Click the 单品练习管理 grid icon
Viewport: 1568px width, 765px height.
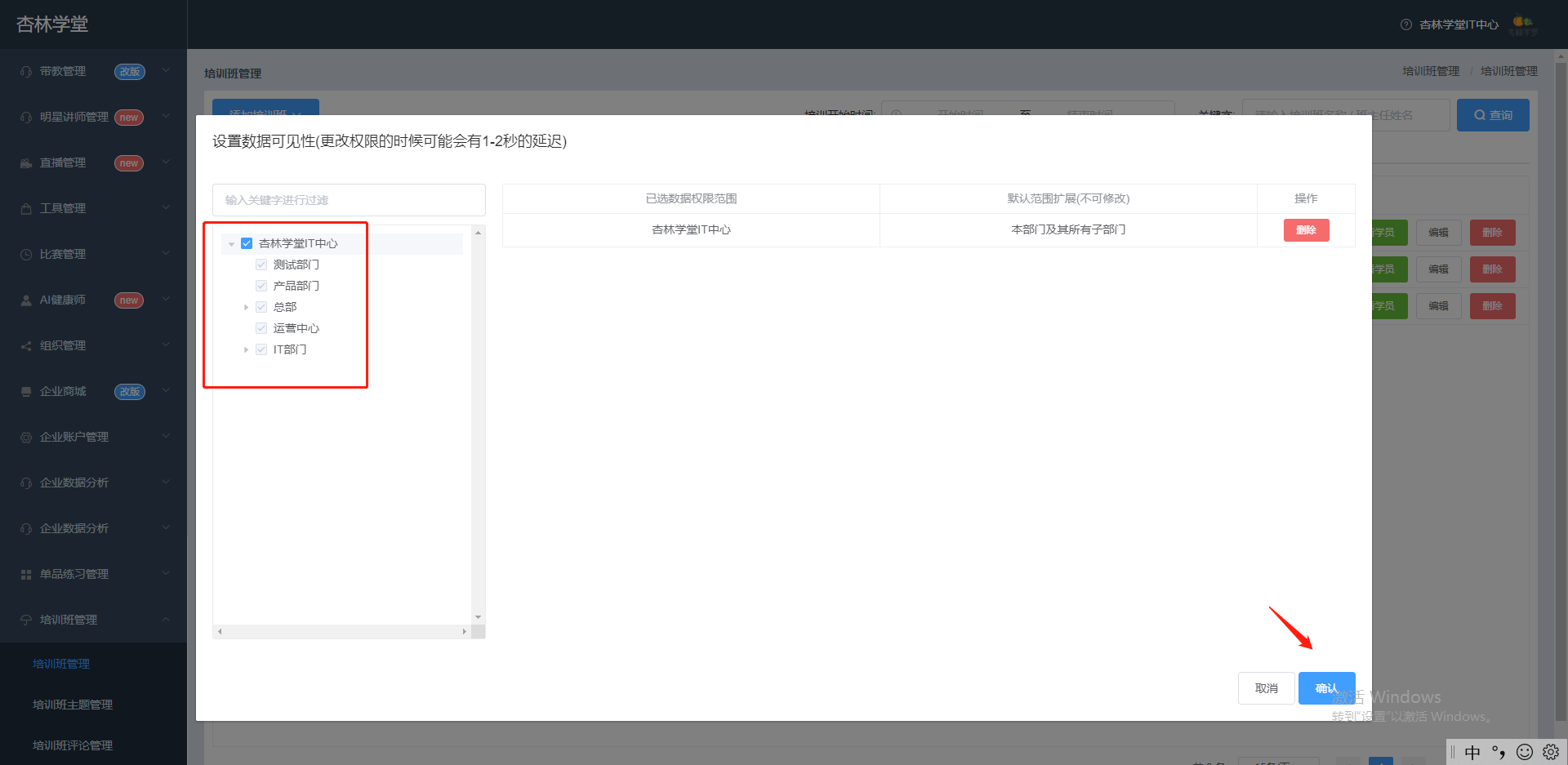coord(26,575)
